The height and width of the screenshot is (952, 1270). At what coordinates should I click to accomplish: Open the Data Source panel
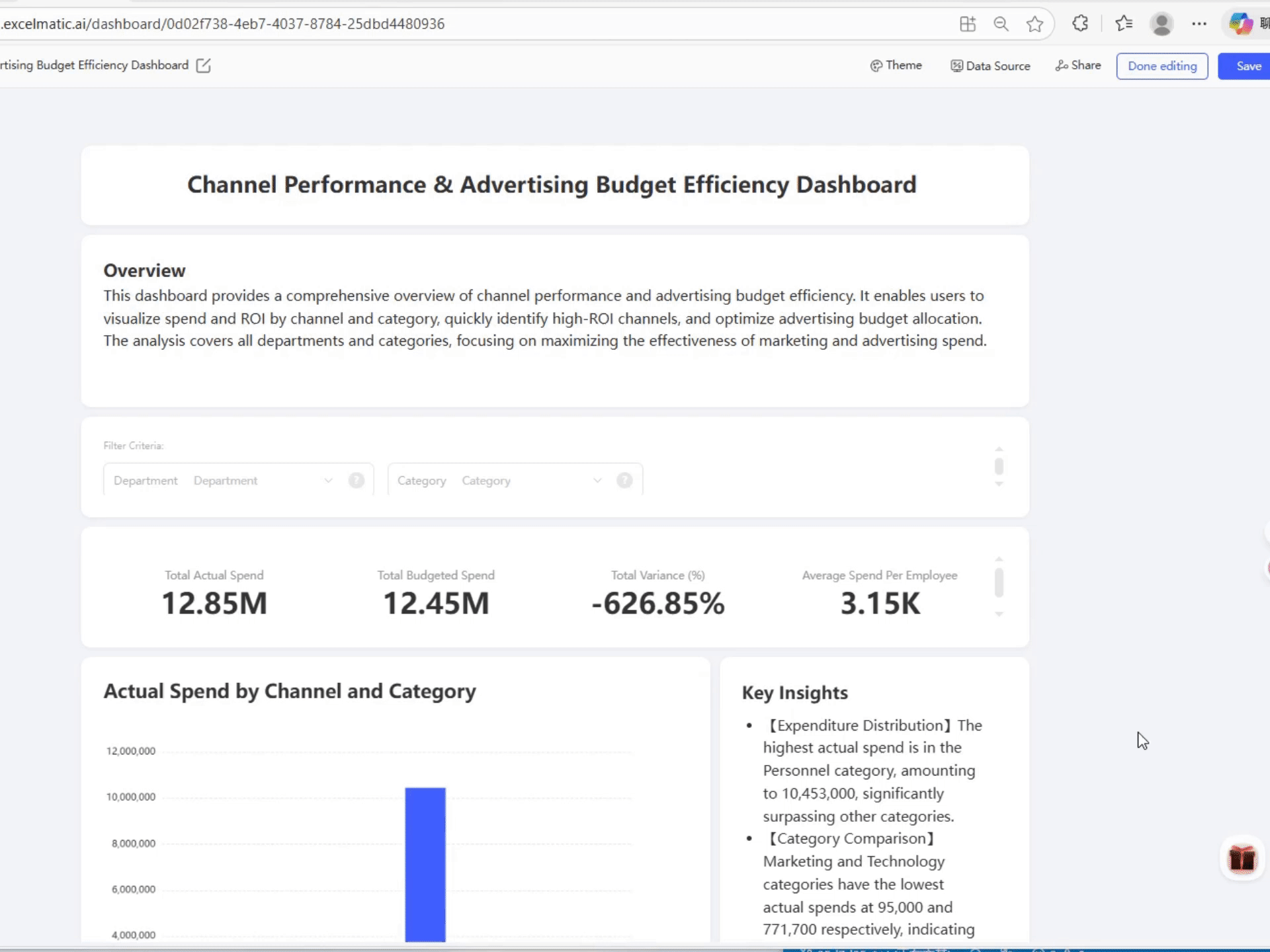coord(990,66)
